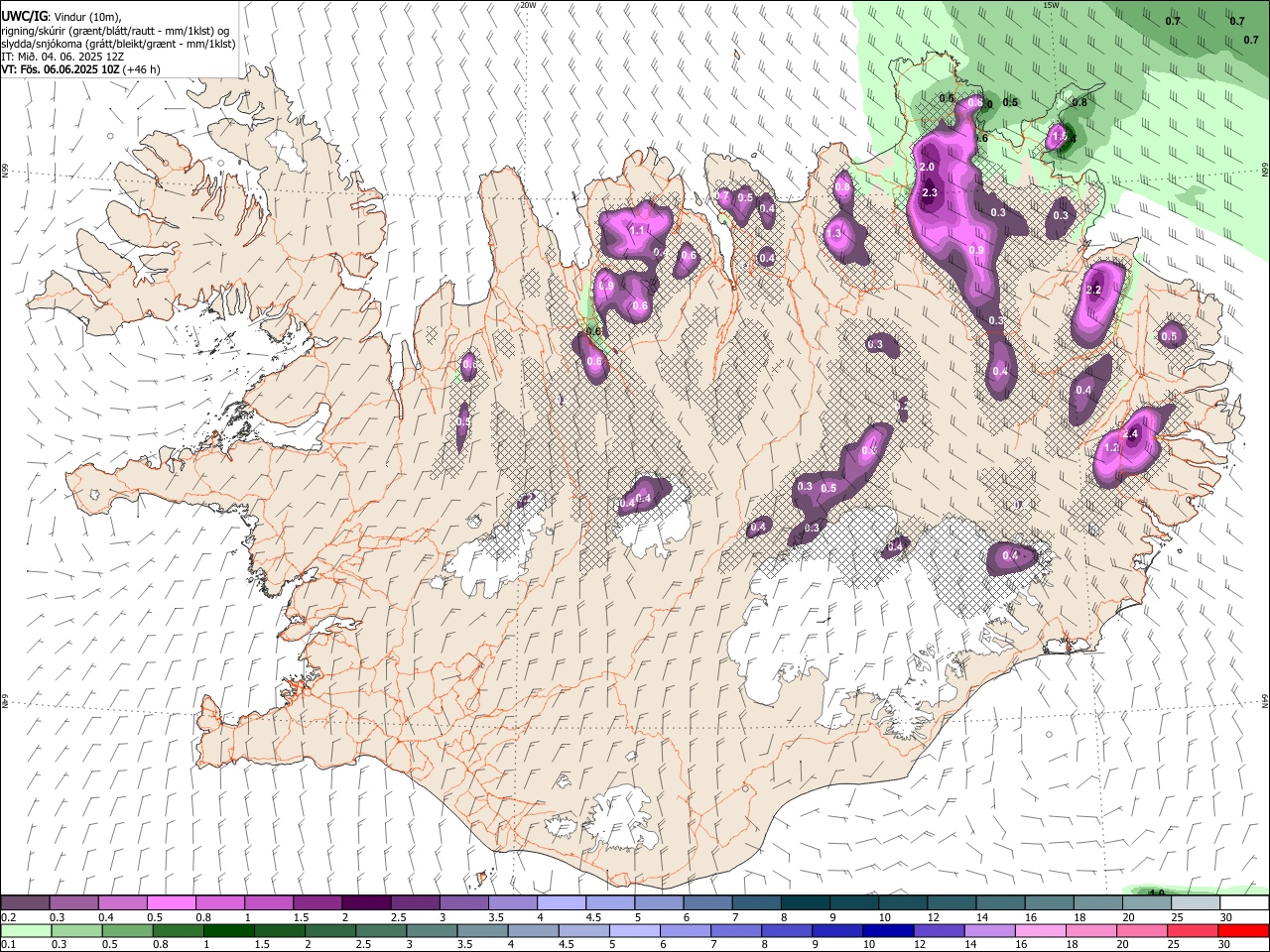Click the '0.1' label under the rain legend
The image size is (1270, 952).
point(8,945)
